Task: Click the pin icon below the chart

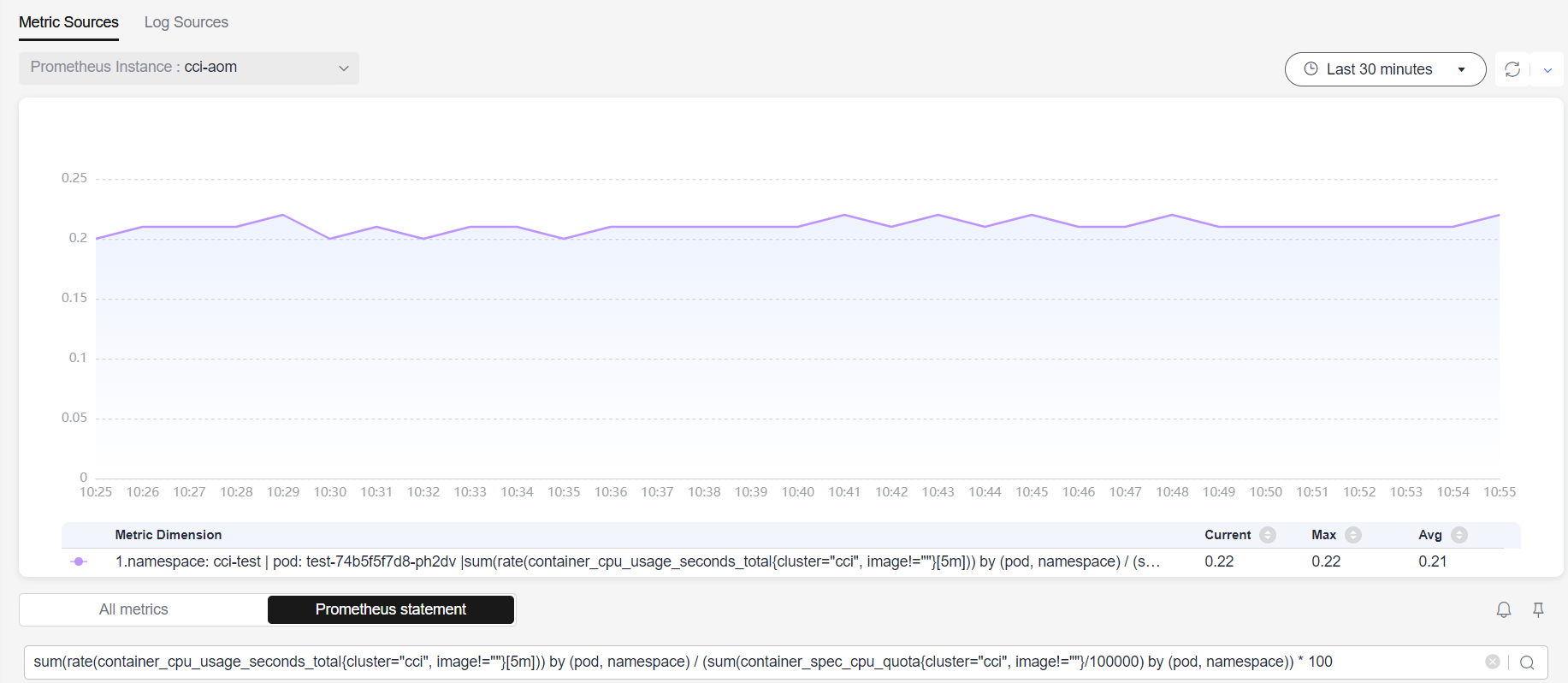Action: 1538,609
